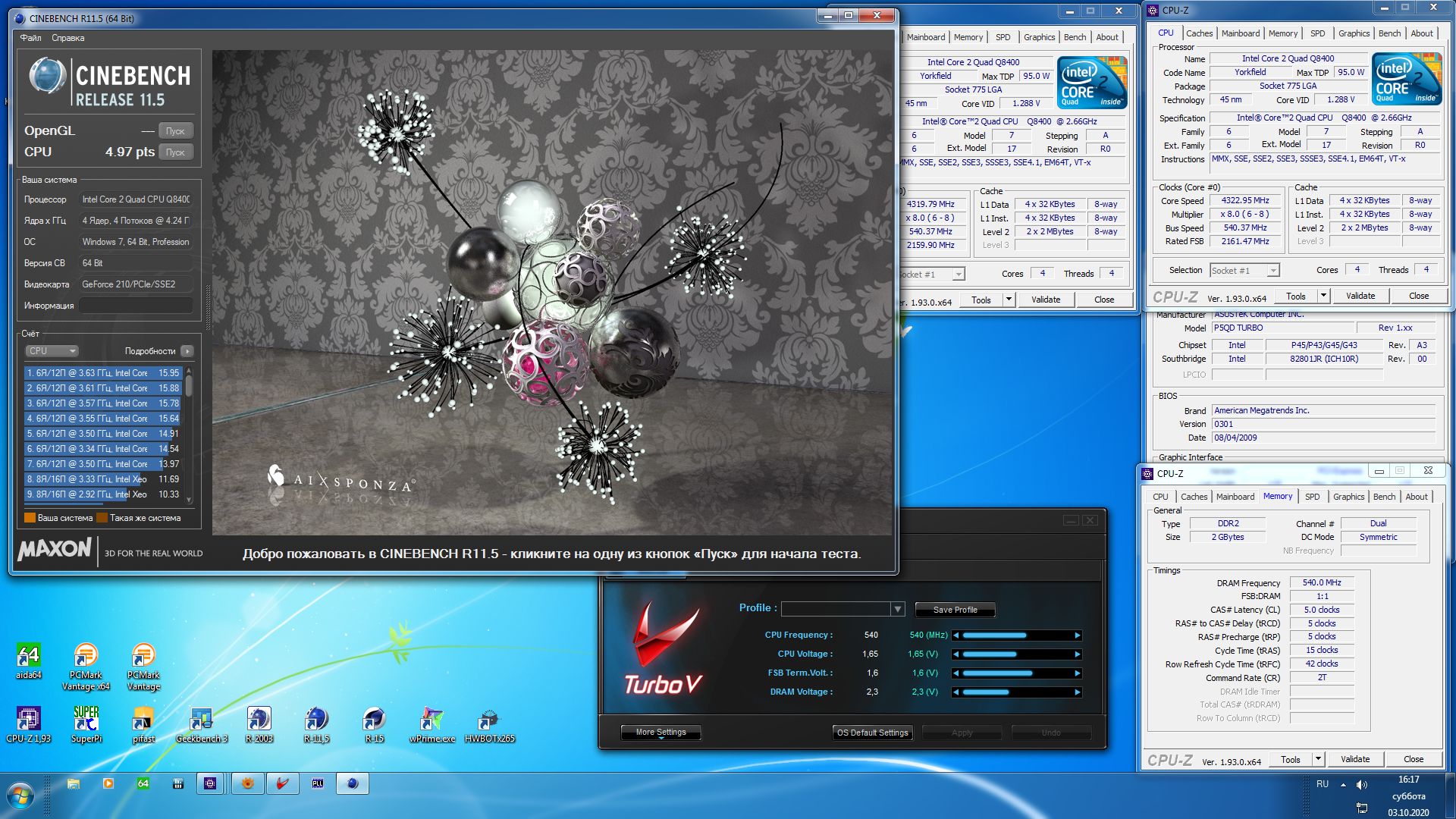1456x819 pixels.
Task: Run the OpenGL test with Пуск button
Action: pyautogui.click(x=175, y=131)
